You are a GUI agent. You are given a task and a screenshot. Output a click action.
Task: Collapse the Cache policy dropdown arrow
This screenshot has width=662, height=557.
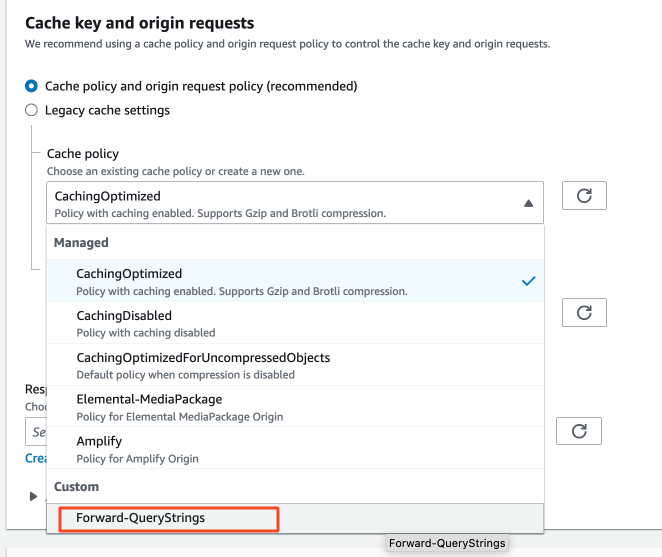tap(528, 203)
